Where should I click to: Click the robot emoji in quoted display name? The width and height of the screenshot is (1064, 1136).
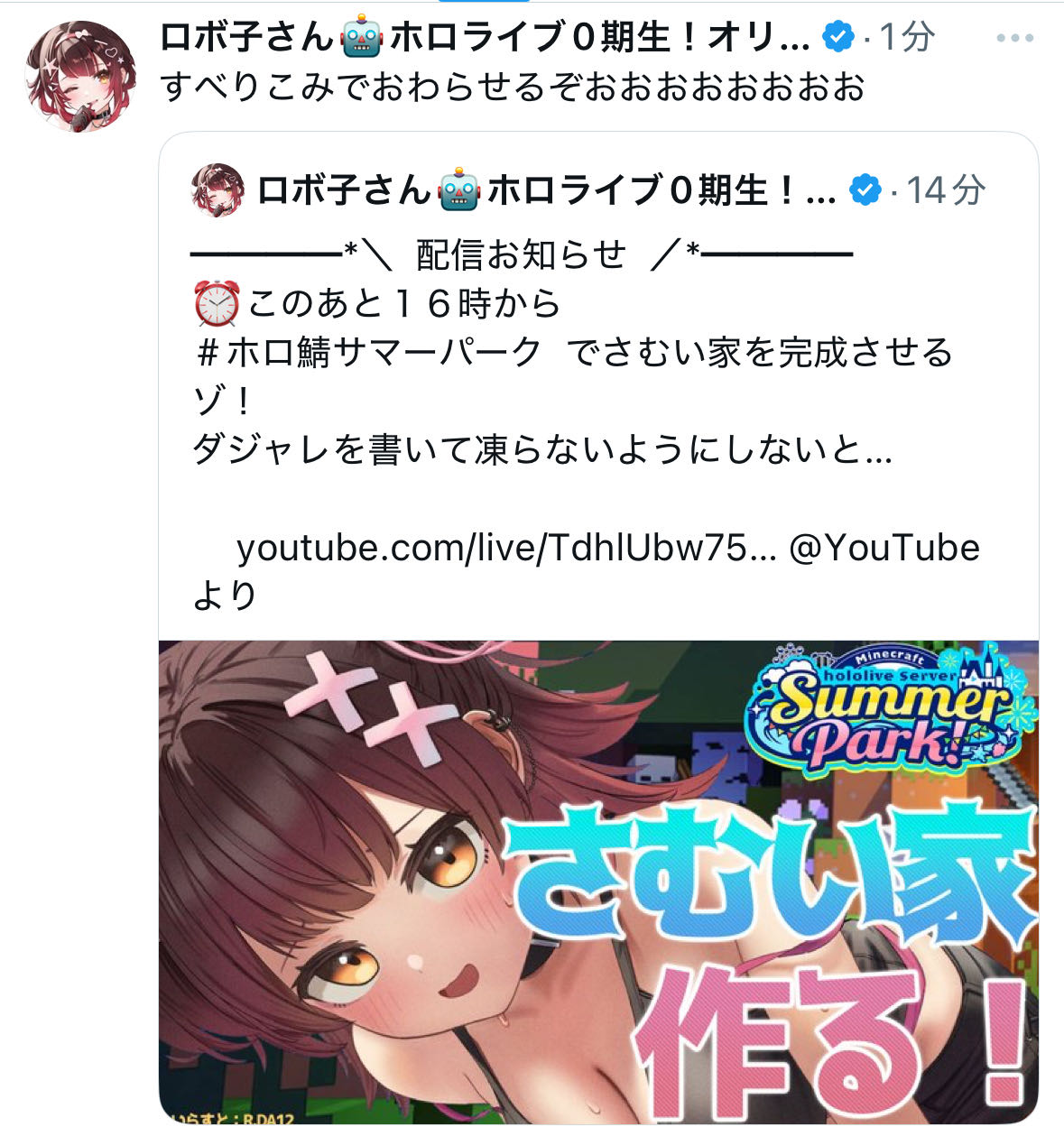(x=458, y=190)
